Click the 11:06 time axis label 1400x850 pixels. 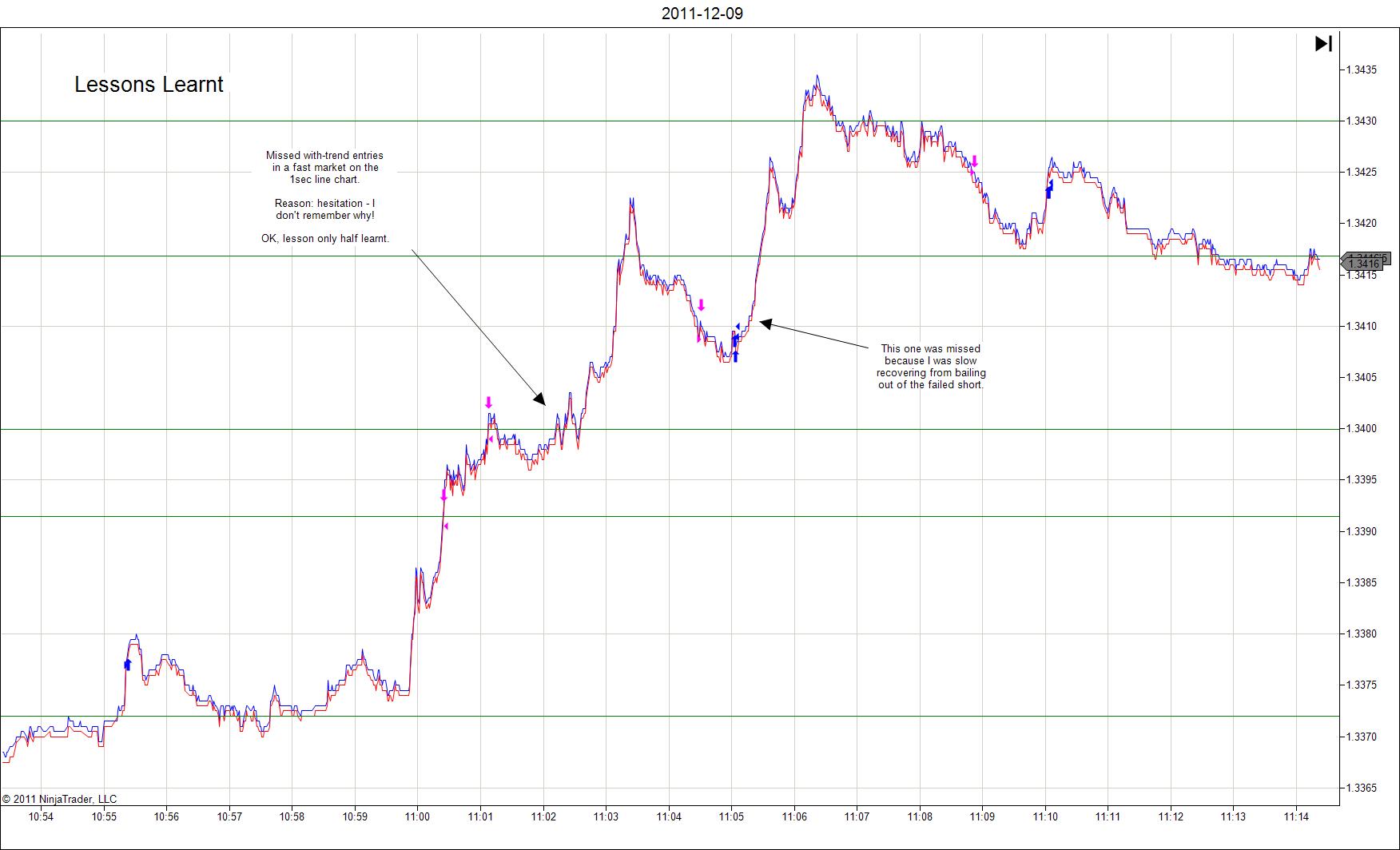coord(794,817)
